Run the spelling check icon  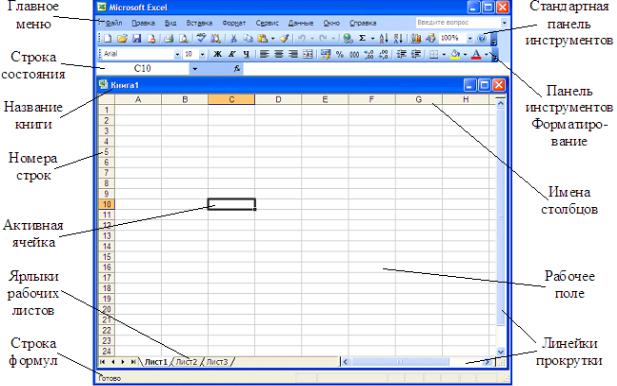click(x=201, y=38)
